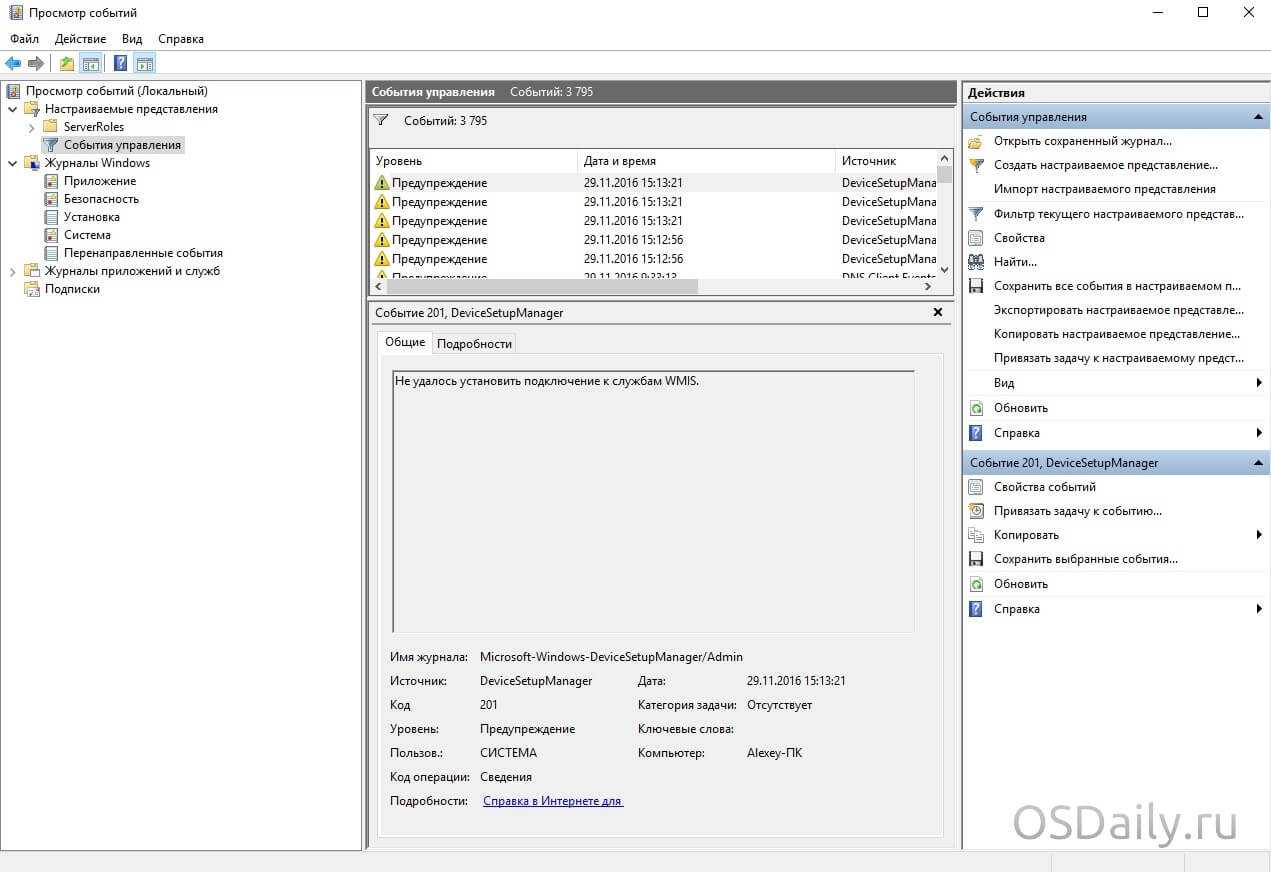Click the ServerRoles folder icon
Viewport: 1271px width, 872px height.
(50, 127)
